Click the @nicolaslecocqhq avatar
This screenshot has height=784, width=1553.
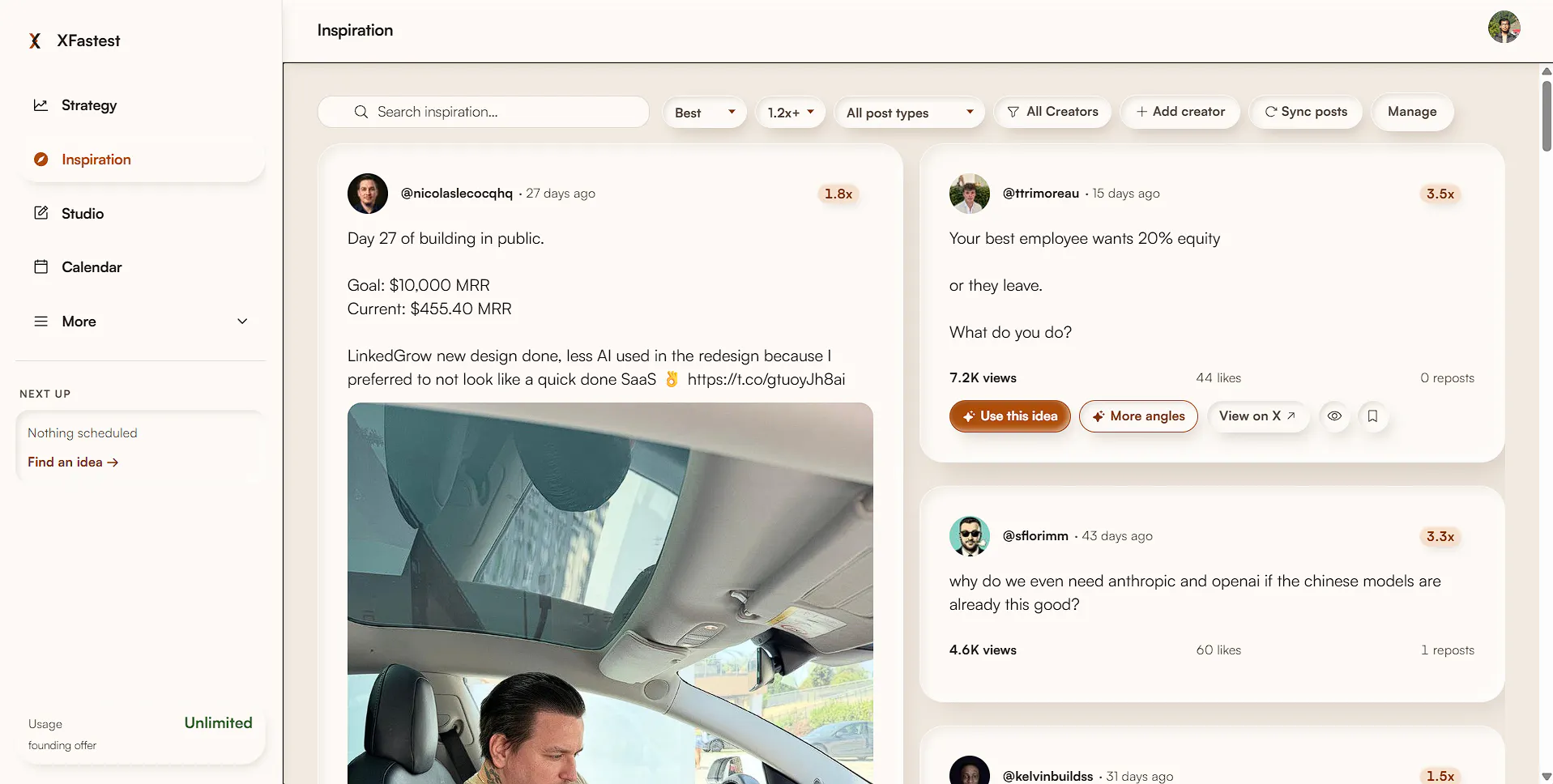click(368, 194)
